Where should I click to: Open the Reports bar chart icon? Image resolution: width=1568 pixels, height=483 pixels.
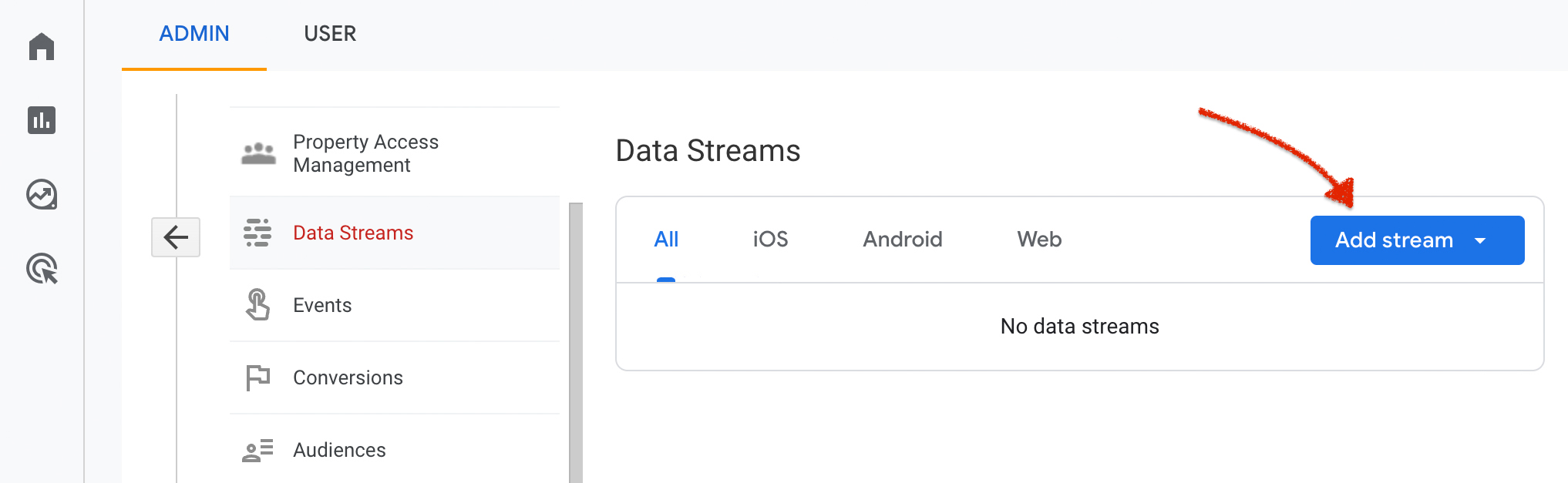(x=42, y=120)
